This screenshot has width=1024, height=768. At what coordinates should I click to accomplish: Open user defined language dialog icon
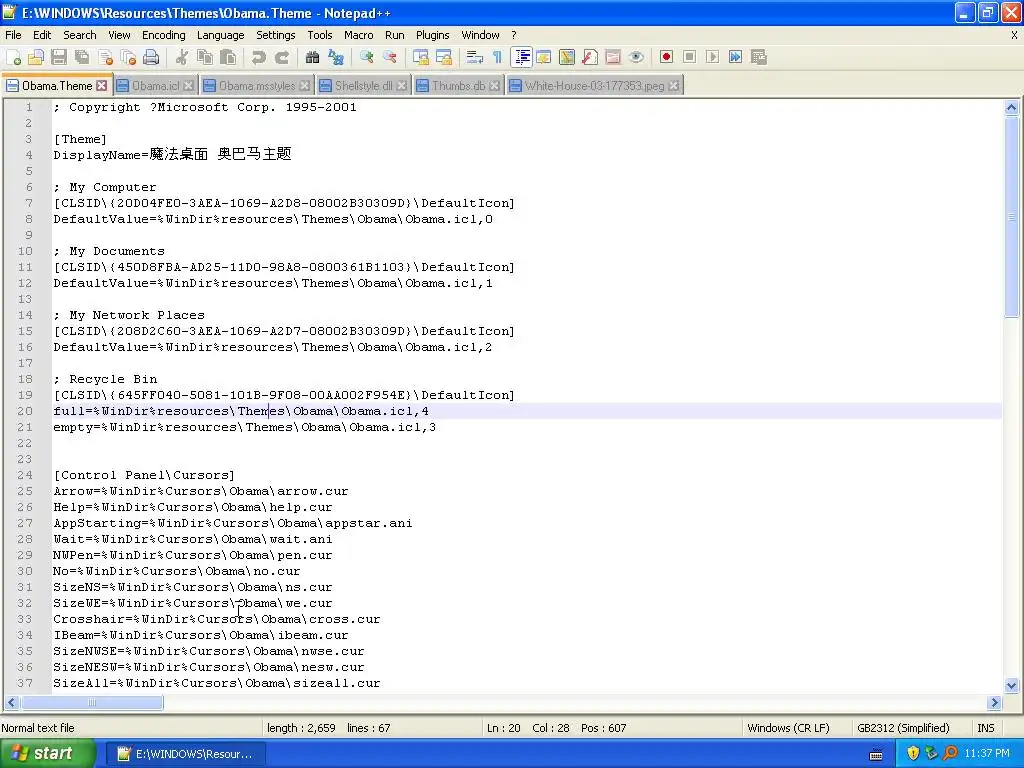[544, 57]
